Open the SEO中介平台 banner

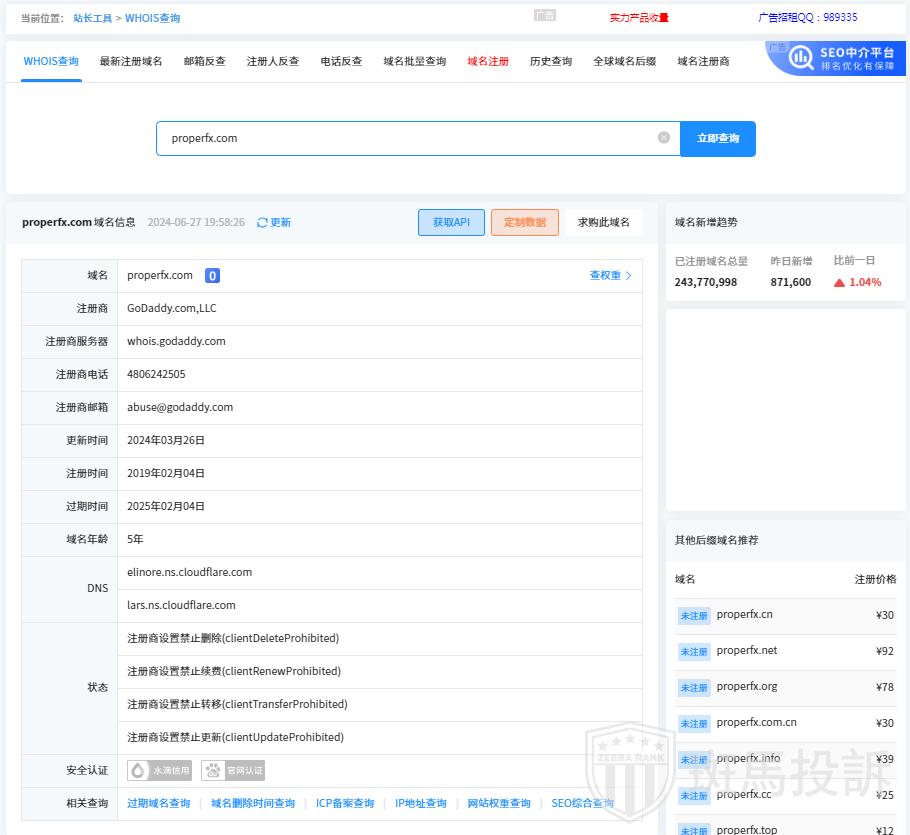coord(836,58)
